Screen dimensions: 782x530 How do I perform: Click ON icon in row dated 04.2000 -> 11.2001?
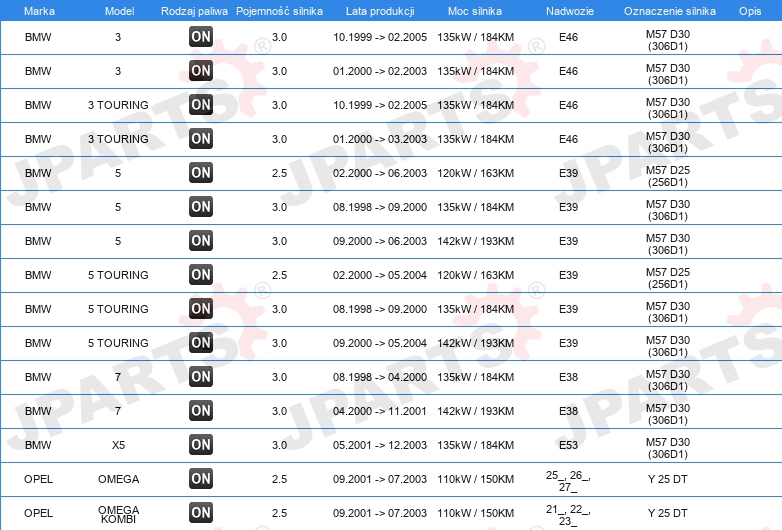pyautogui.click(x=201, y=410)
